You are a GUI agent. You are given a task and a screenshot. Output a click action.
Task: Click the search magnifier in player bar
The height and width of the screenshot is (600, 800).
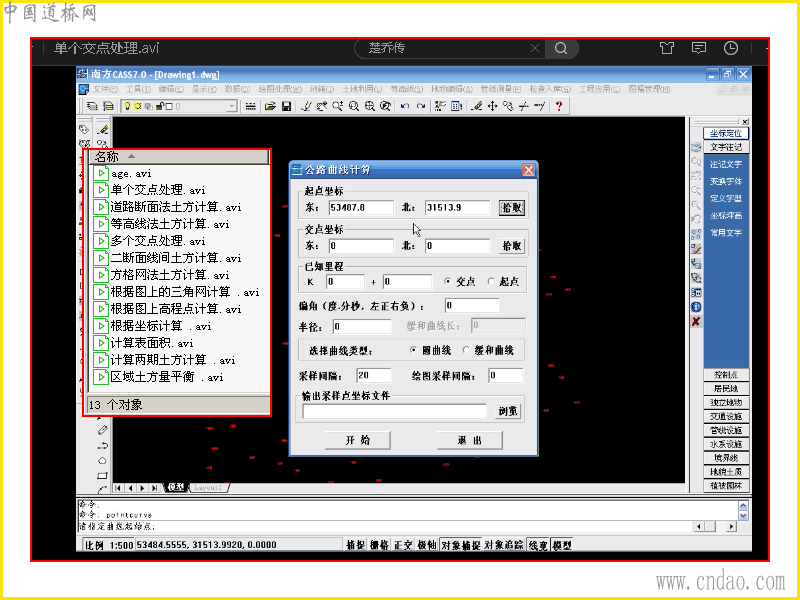coord(561,48)
